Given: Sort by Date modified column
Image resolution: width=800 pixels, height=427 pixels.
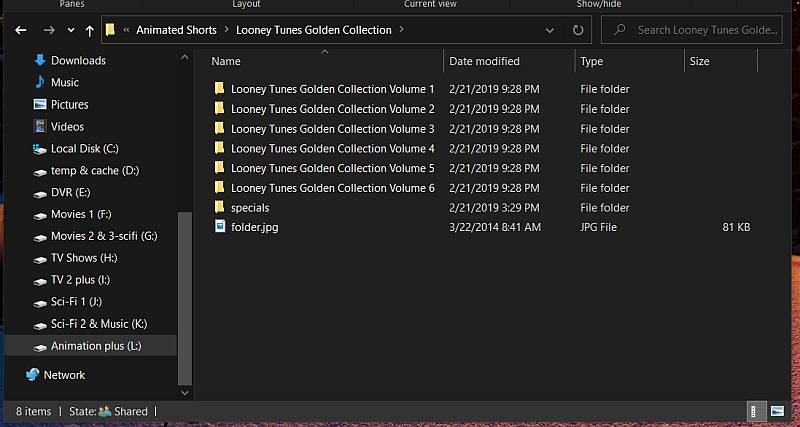Looking at the screenshot, I should point(484,61).
